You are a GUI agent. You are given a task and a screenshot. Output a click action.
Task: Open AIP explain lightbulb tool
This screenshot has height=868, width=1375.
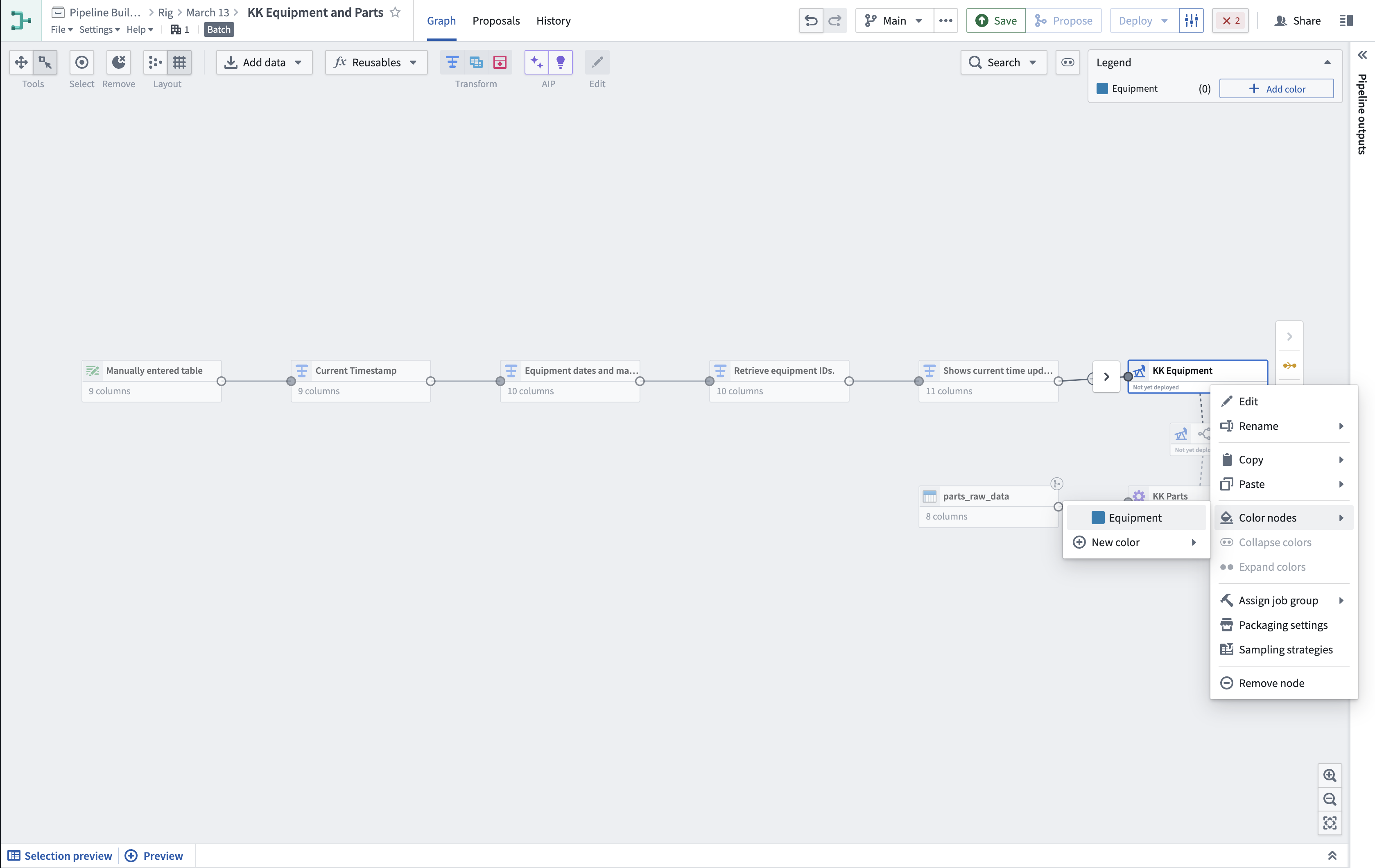[561, 62]
